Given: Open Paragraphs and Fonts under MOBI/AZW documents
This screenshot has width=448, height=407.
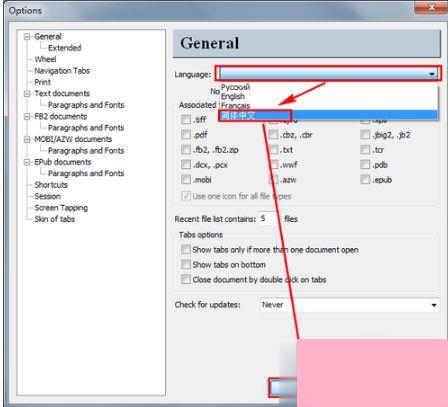Looking at the screenshot, I should (86, 151).
